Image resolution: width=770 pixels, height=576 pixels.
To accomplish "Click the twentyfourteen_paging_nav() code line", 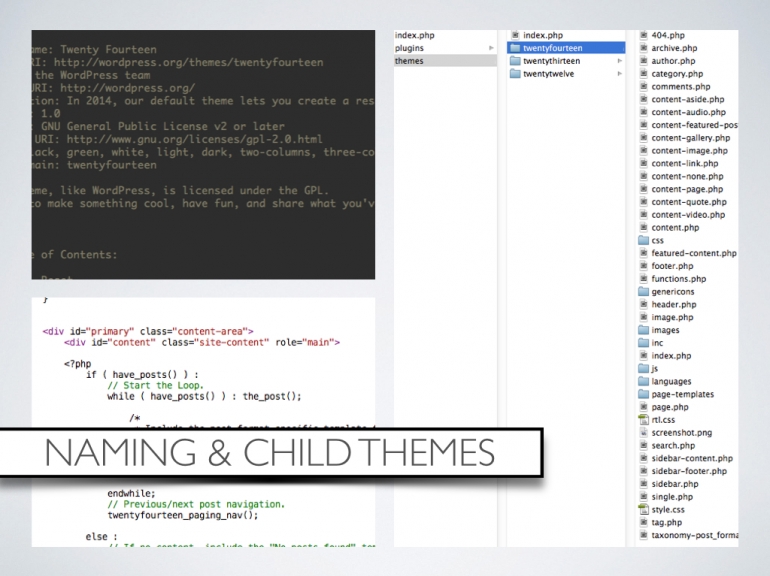I will (x=183, y=515).
